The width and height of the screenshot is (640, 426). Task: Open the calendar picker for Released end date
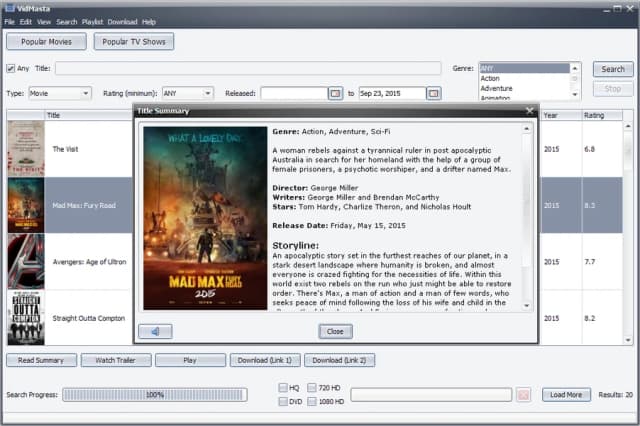(x=433, y=93)
